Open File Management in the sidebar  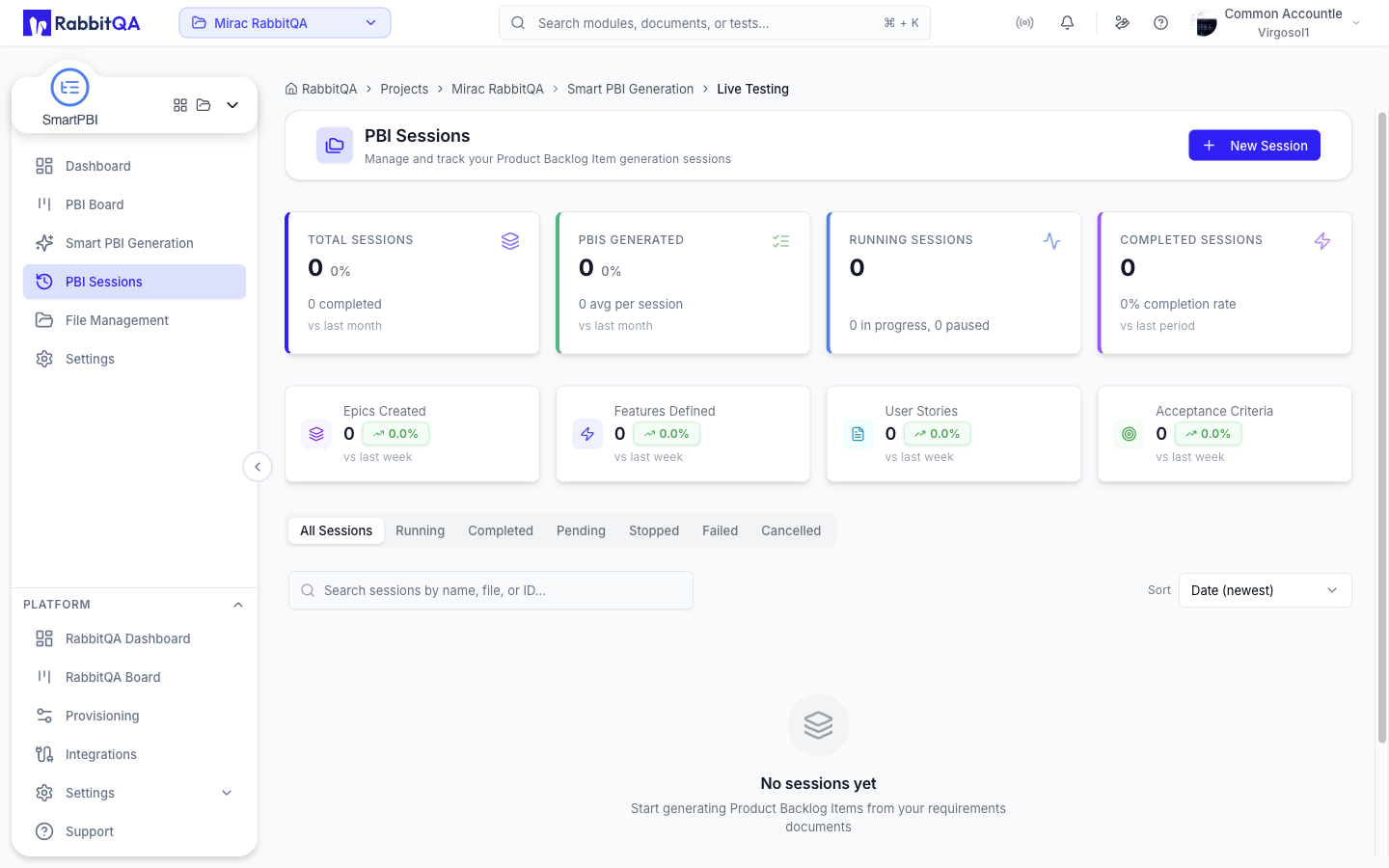[x=134, y=320]
